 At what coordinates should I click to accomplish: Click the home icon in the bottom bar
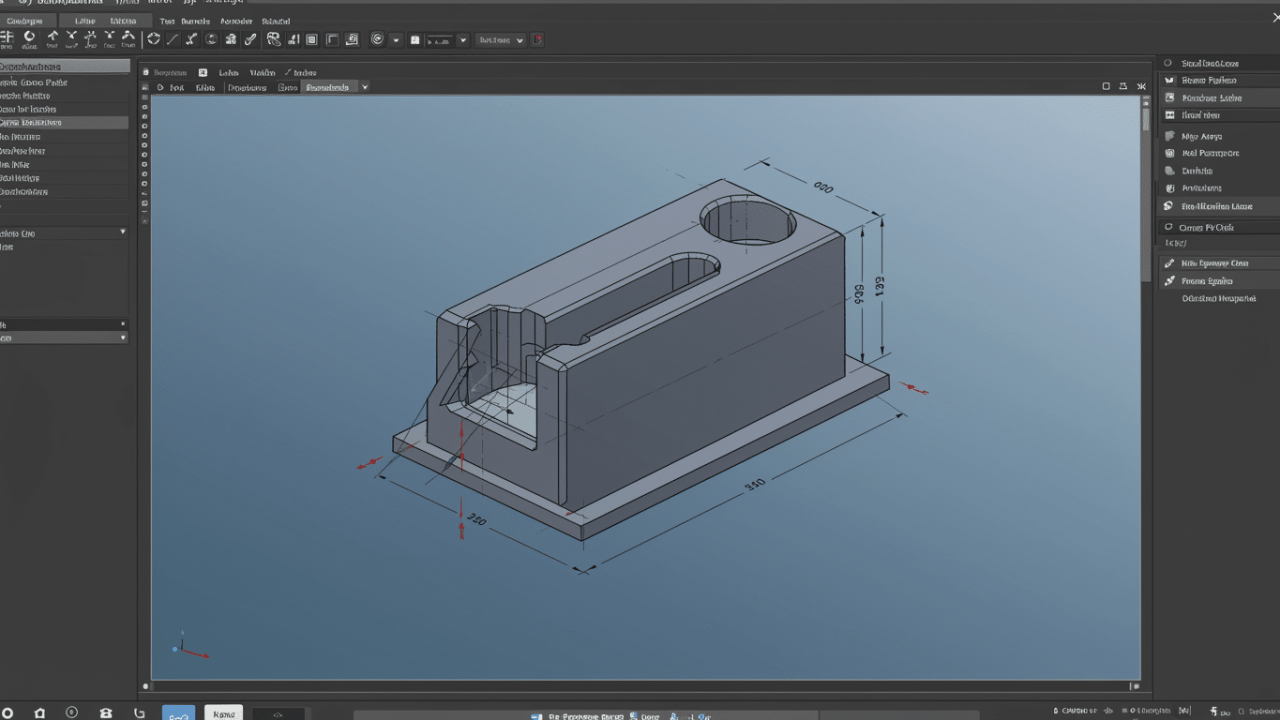click(x=40, y=713)
